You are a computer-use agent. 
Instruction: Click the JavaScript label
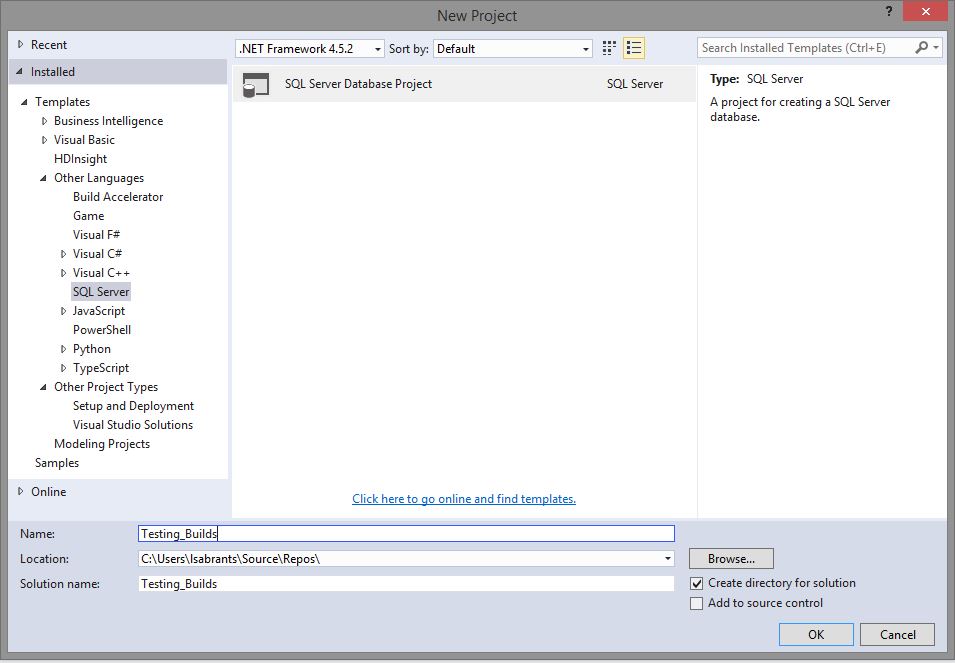(x=99, y=310)
